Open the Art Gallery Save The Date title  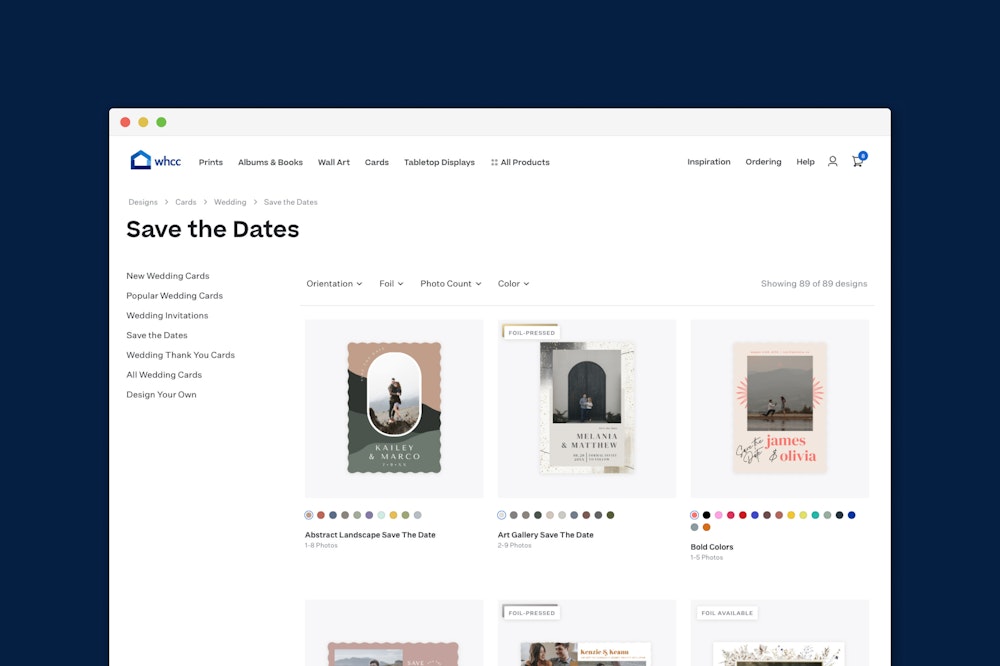[x=545, y=535]
